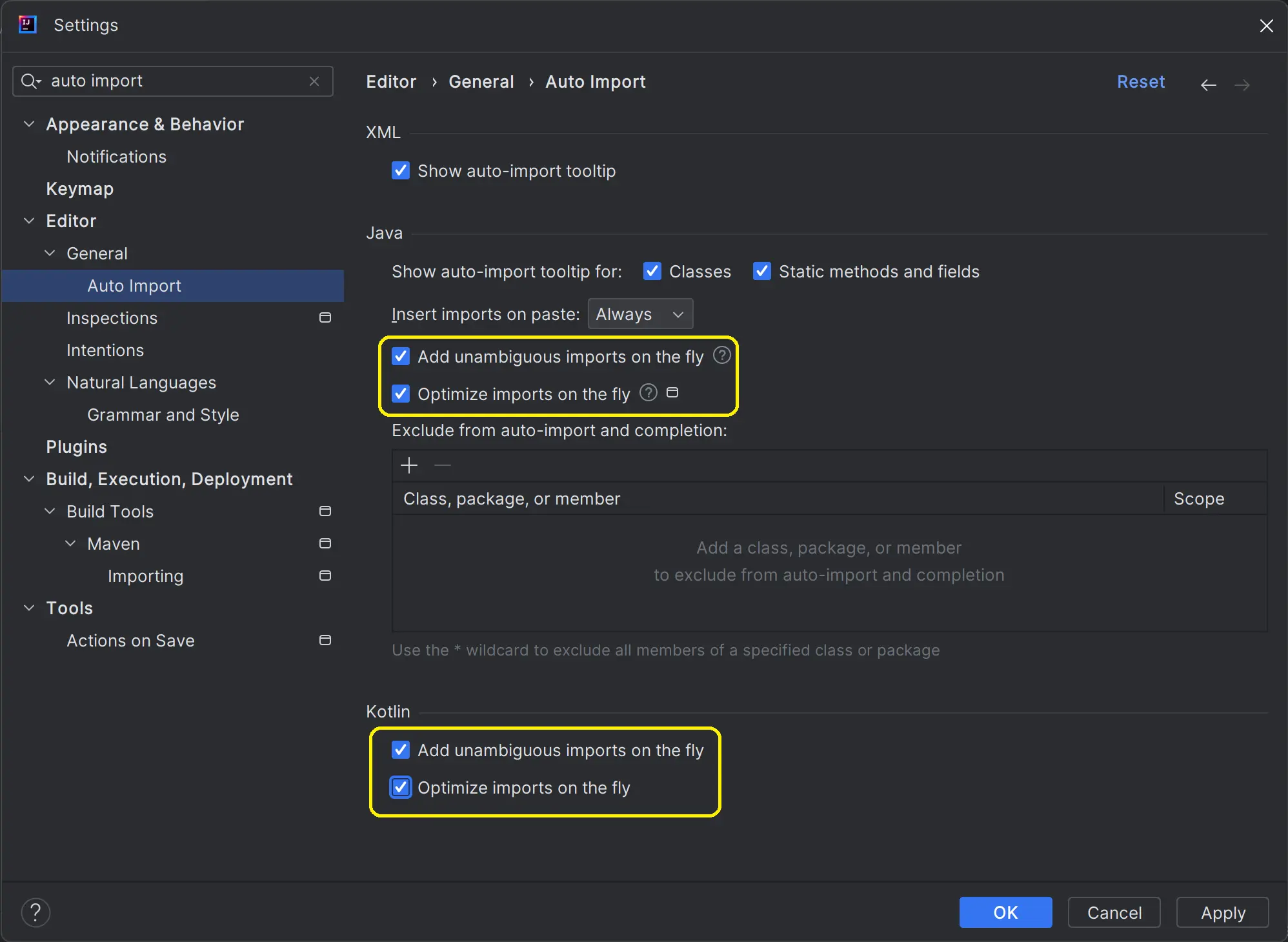Click General in the breadcrumb

pos(481,82)
